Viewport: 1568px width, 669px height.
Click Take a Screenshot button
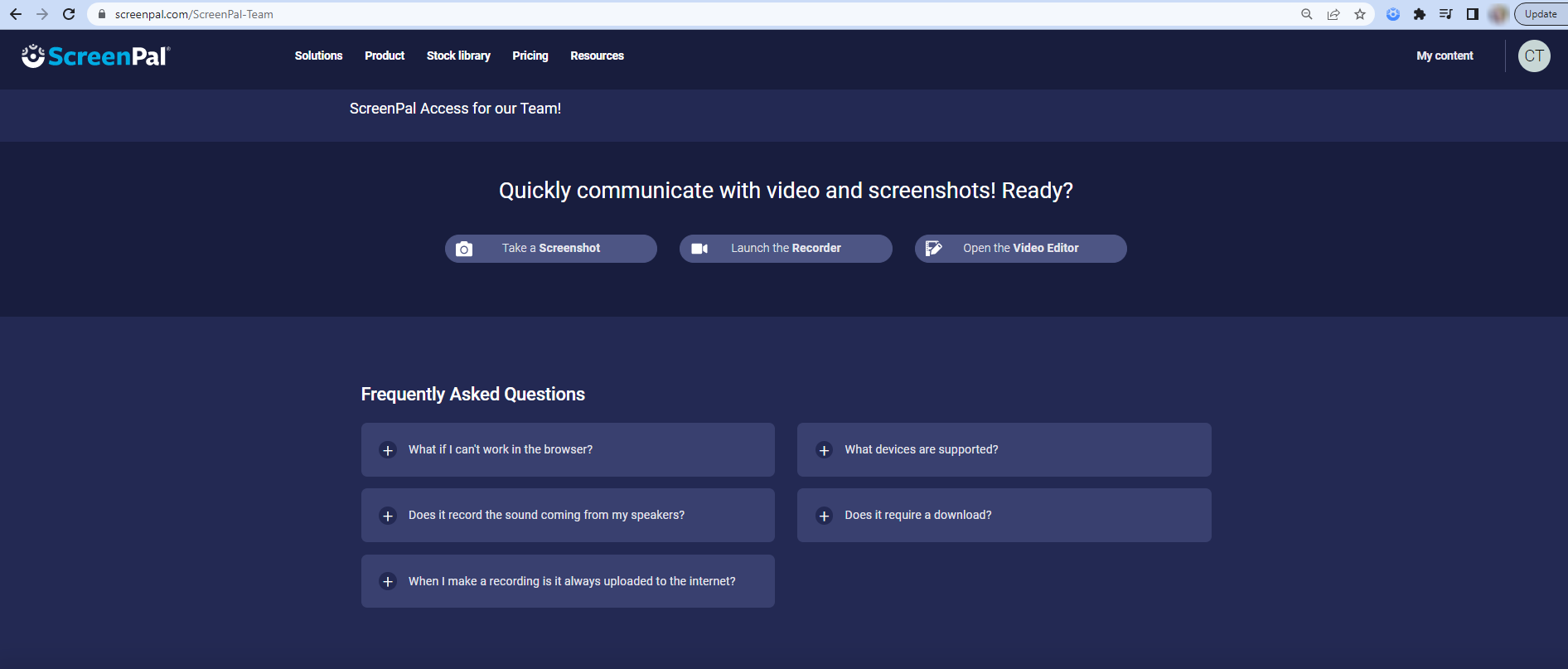(x=551, y=249)
